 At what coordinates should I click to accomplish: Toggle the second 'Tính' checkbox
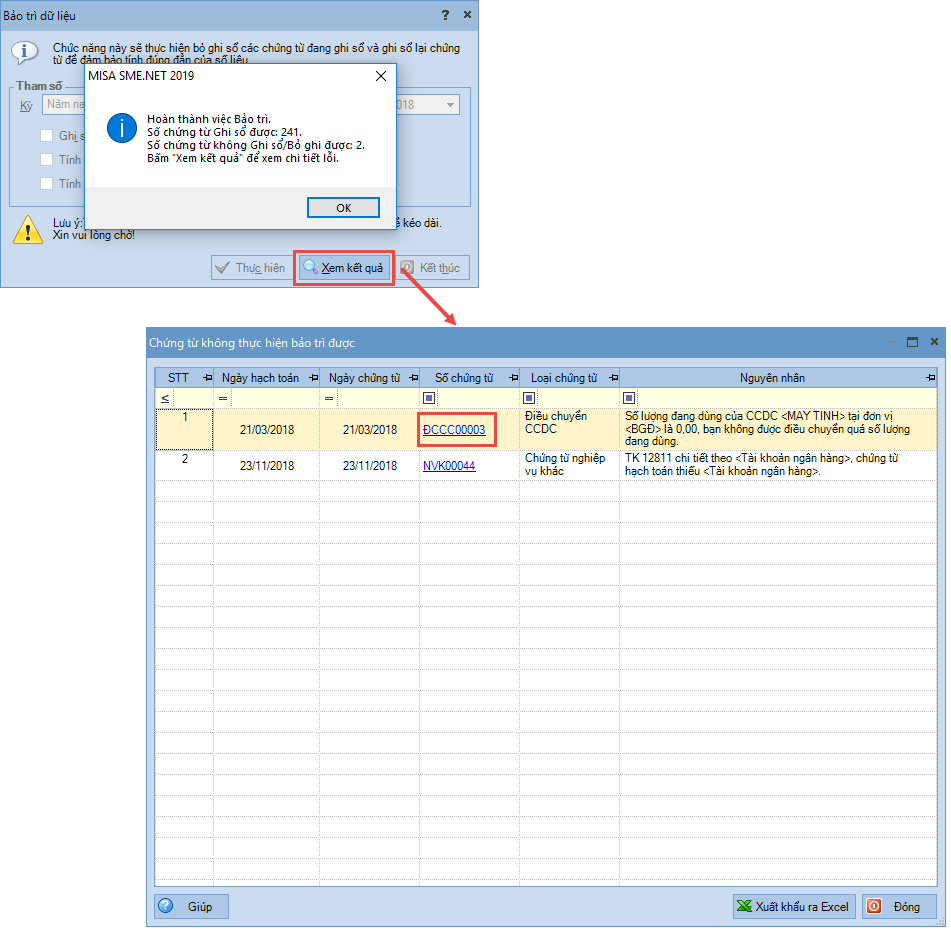[46, 184]
